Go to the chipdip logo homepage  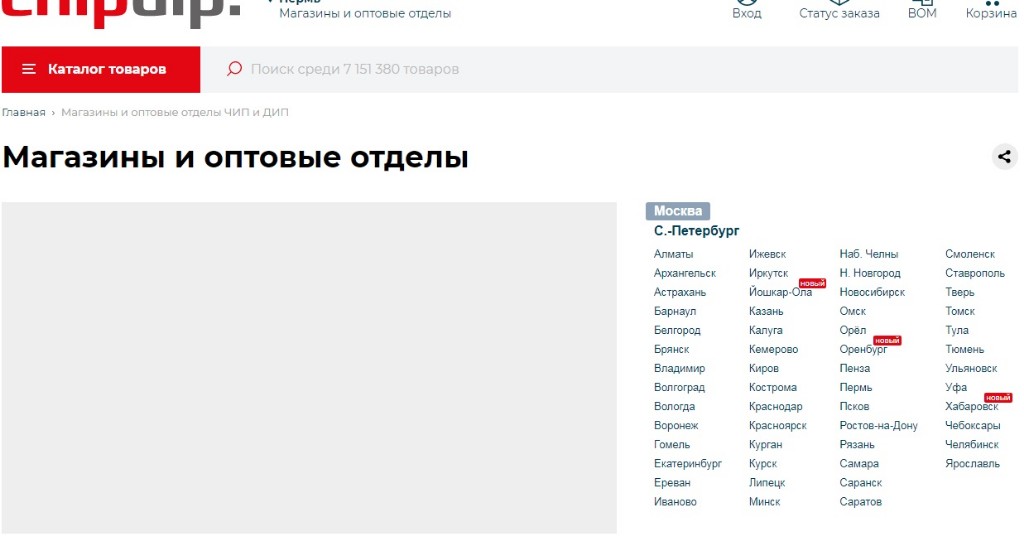click(121, 12)
